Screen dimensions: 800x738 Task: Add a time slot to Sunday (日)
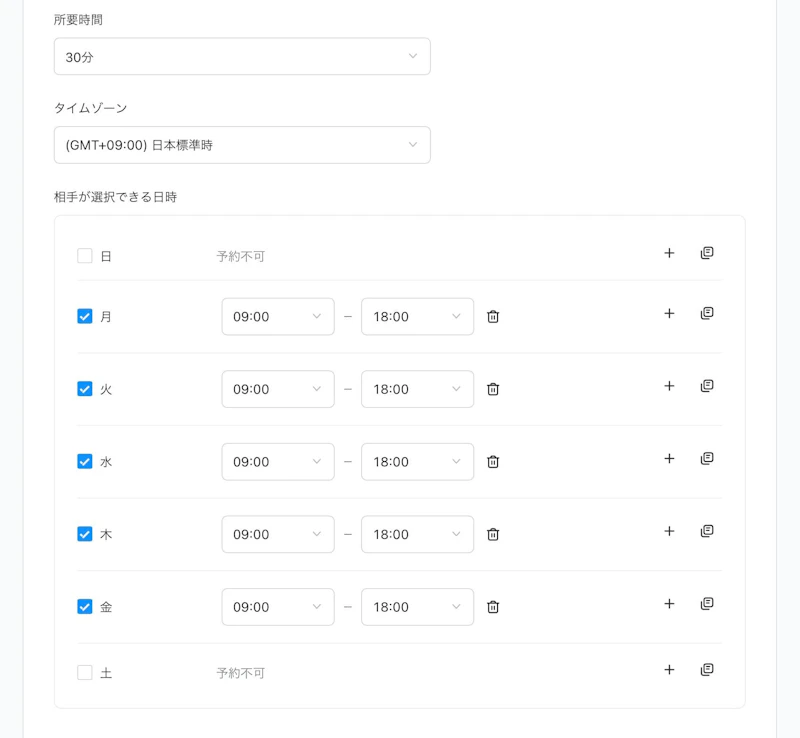pyautogui.click(x=669, y=253)
